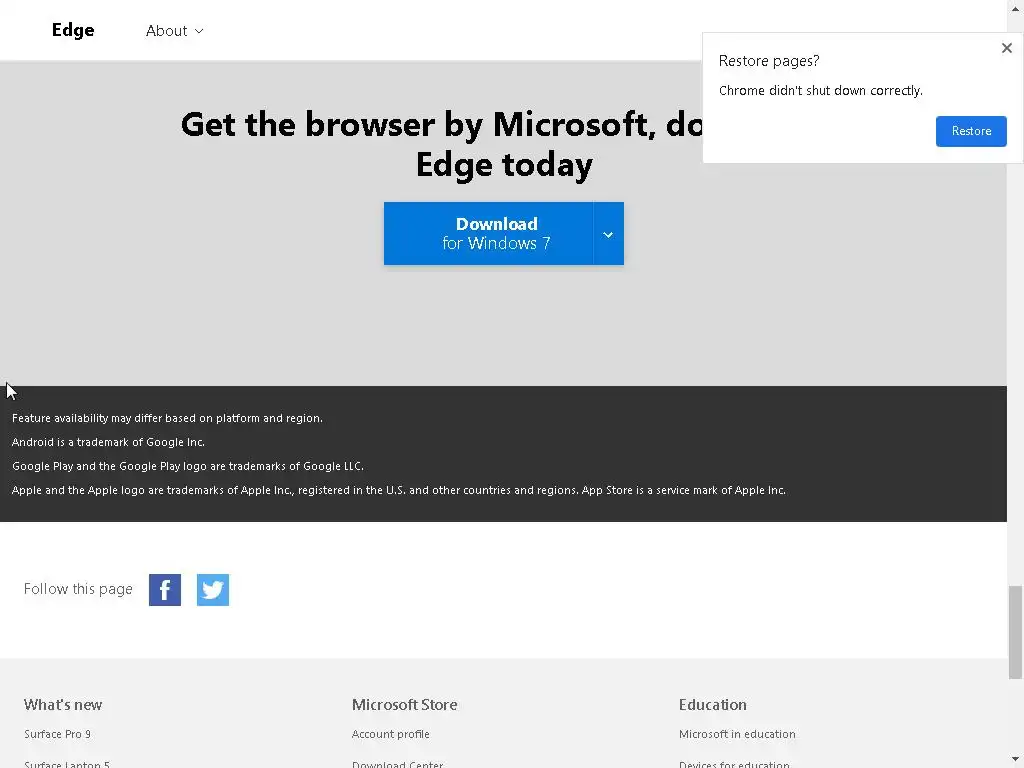The width and height of the screenshot is (1024, 768).
Task: Open the Facebook follow icon
Action: click(x=165, y=590)
